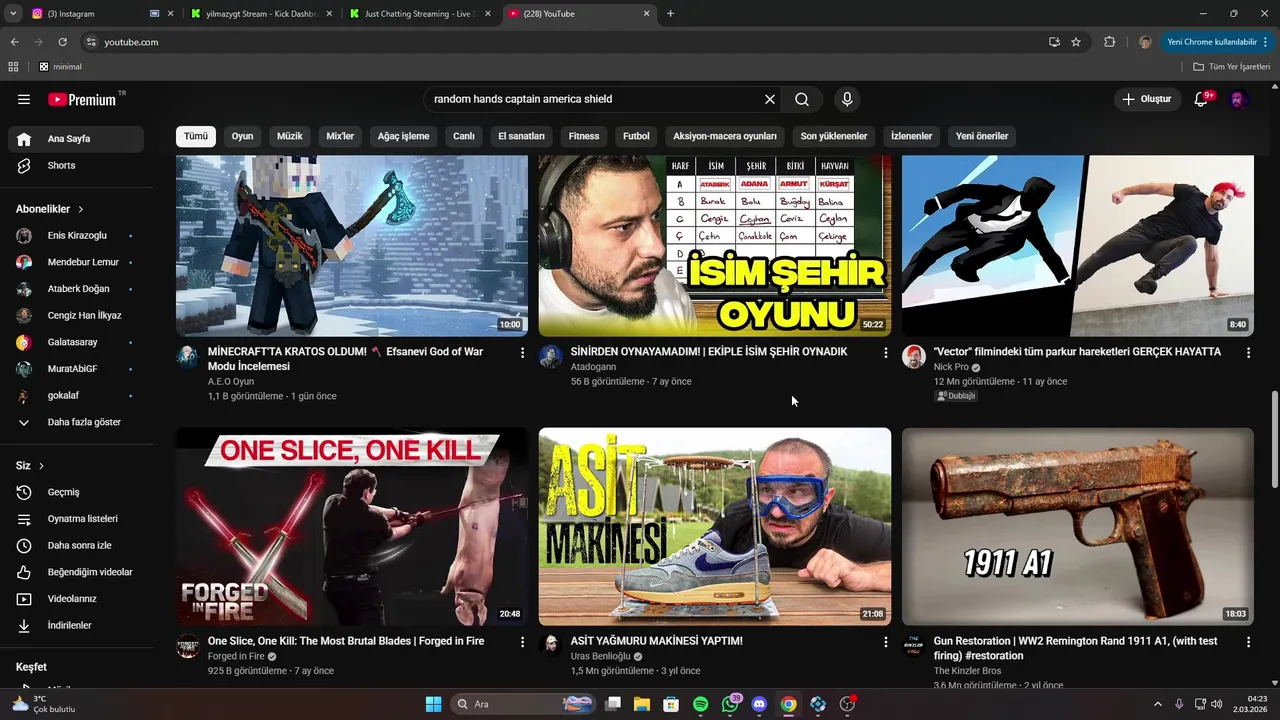Image resolution: width=1280 pixels, height=720 pixels.
Task: Open Galatasaray subscription channel
Action: point(76,342)
